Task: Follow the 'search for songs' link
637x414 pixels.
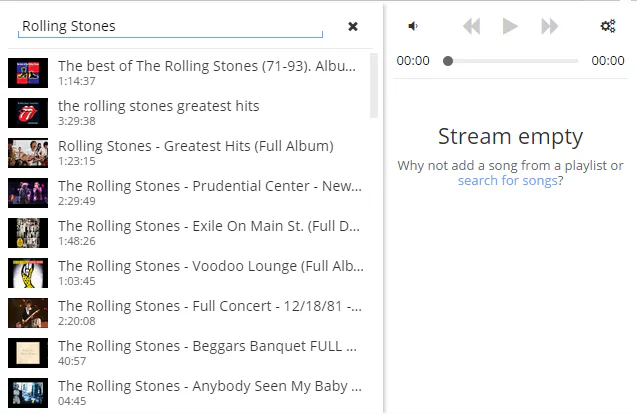Action: (x=507, y=180)
